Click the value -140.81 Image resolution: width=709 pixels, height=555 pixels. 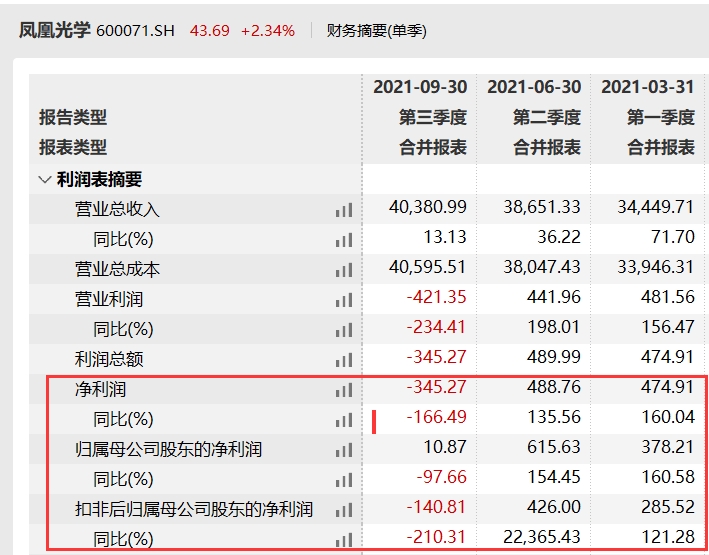click(x=436, y=507)
